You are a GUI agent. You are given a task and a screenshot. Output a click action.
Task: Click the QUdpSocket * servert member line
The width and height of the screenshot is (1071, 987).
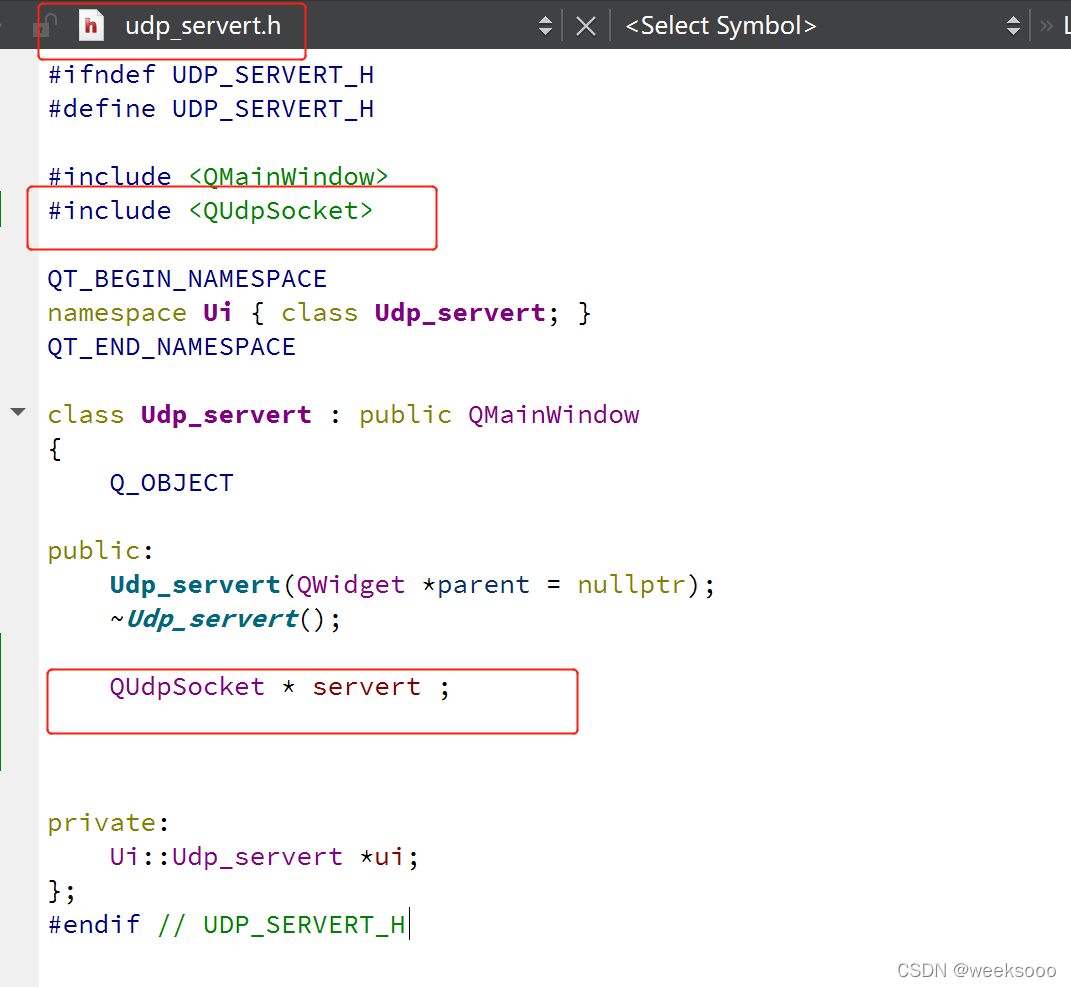click(279, 686)
